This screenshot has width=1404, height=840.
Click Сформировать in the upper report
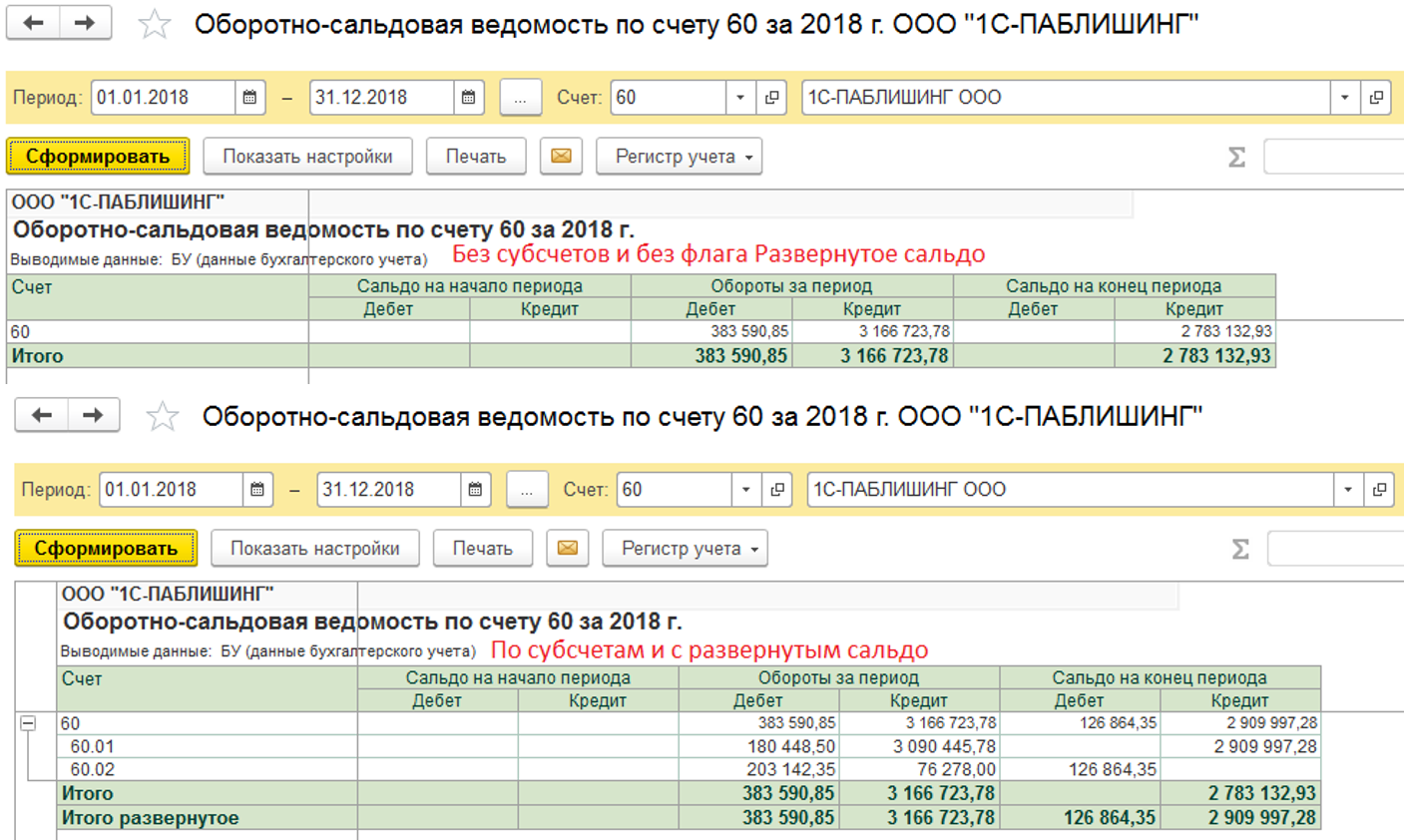tap(98, 157)
